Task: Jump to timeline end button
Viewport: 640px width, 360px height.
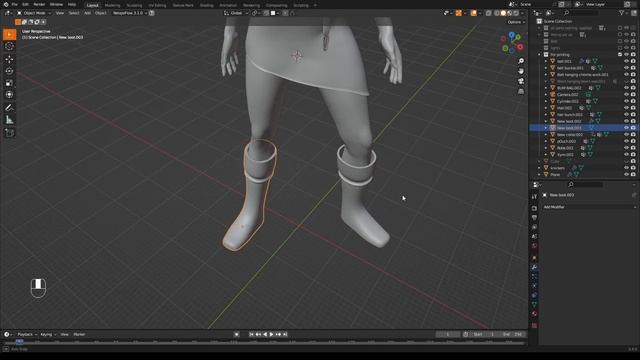Action: [285, 334]
